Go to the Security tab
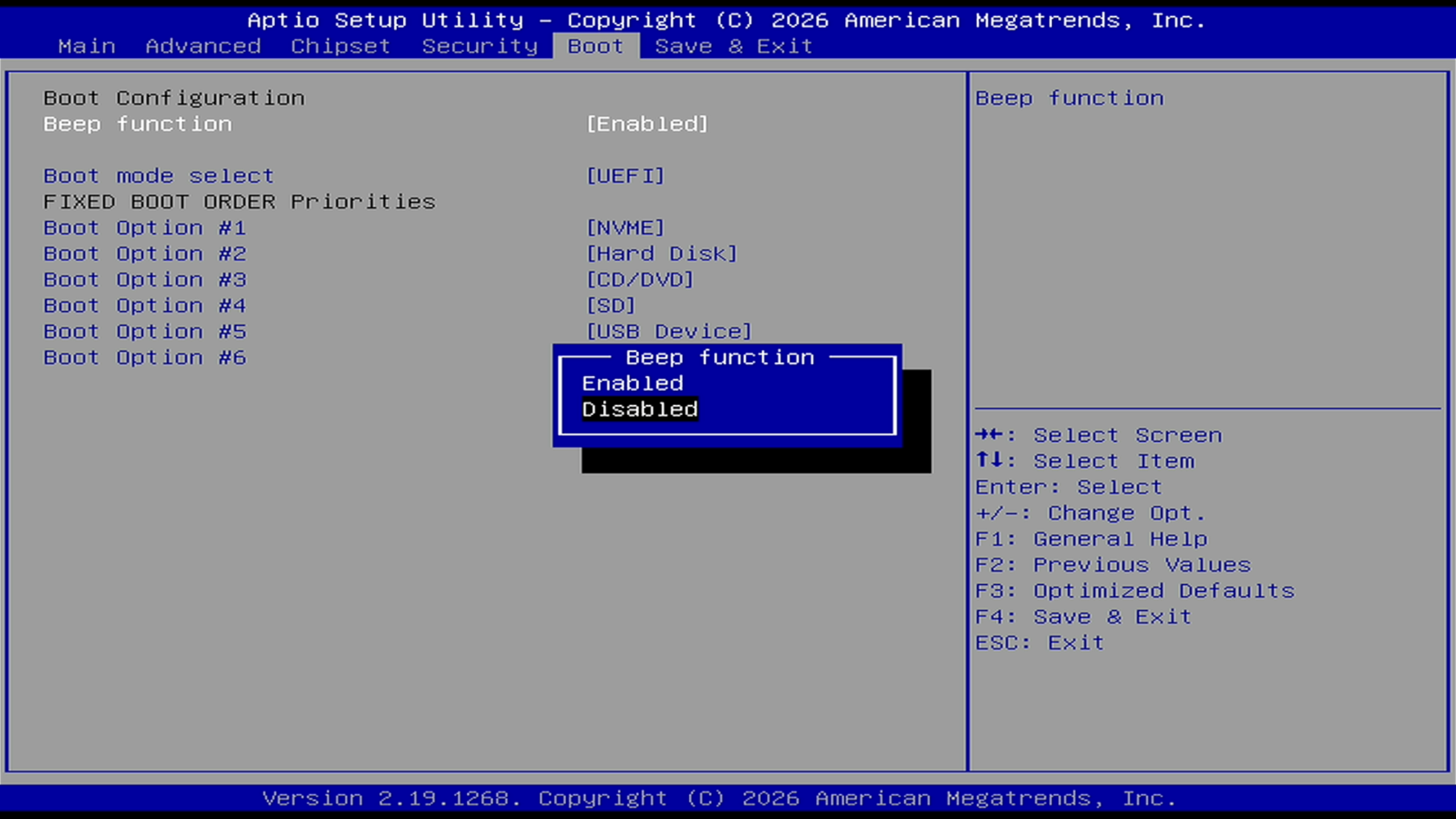The height and width of the screenshot is (819, 1456). click(480, 46)
